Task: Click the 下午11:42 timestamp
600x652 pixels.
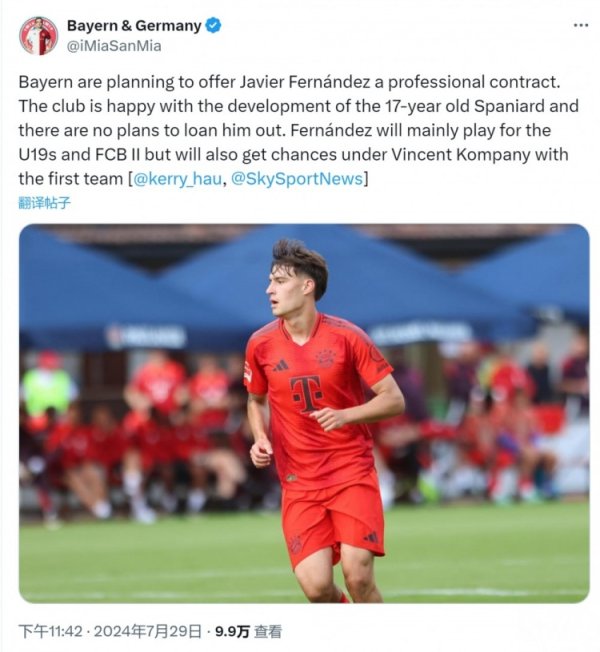Action: coord(50,632)
